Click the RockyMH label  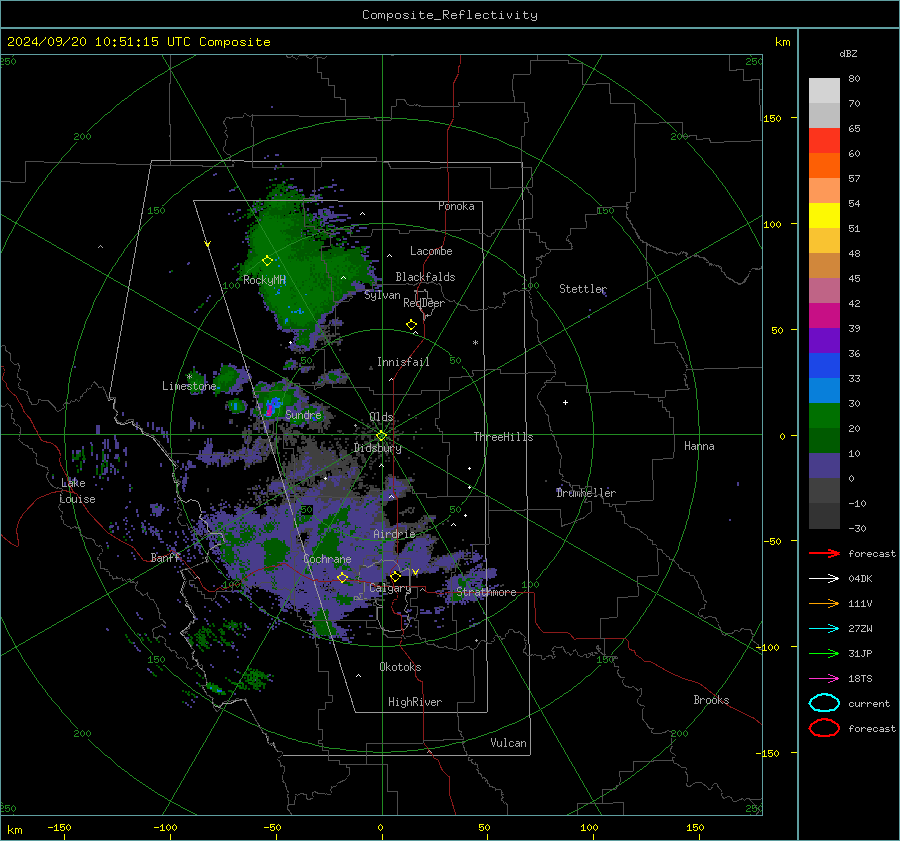point(264,280)
